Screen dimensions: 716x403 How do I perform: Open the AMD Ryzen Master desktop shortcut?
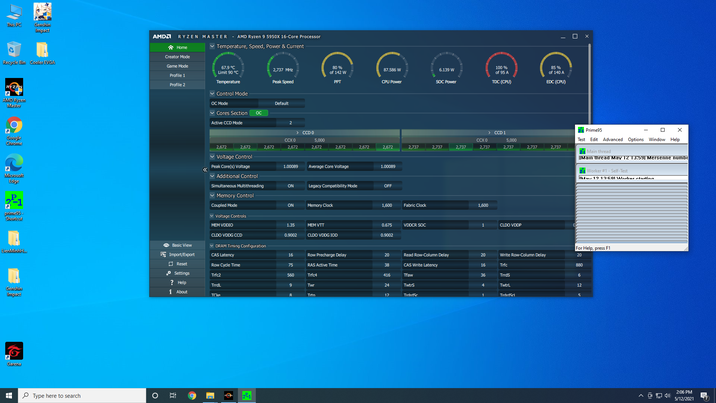14,93
